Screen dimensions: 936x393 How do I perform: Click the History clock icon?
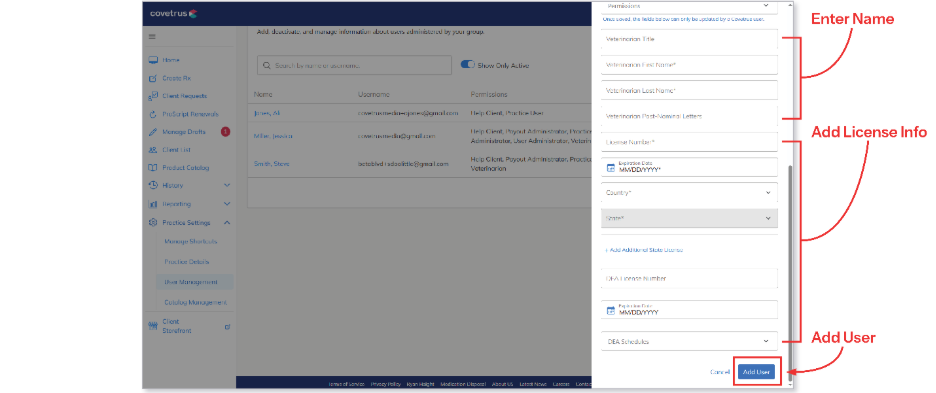click(153, 186)
